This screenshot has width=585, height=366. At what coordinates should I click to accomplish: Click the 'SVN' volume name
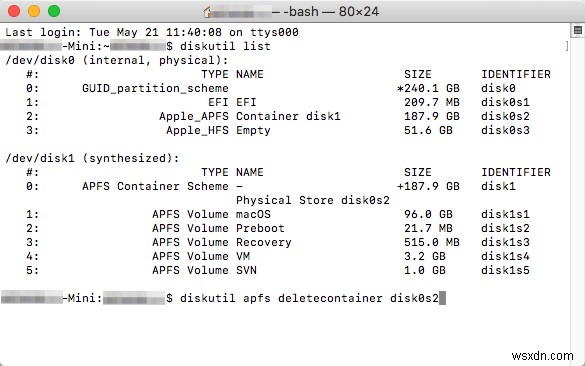(247, 270)
